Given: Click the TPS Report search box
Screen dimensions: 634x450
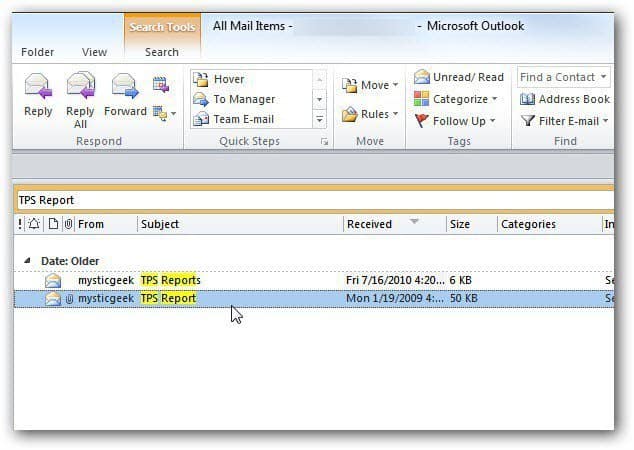Looking at the screenshot, I should [315, 200].
